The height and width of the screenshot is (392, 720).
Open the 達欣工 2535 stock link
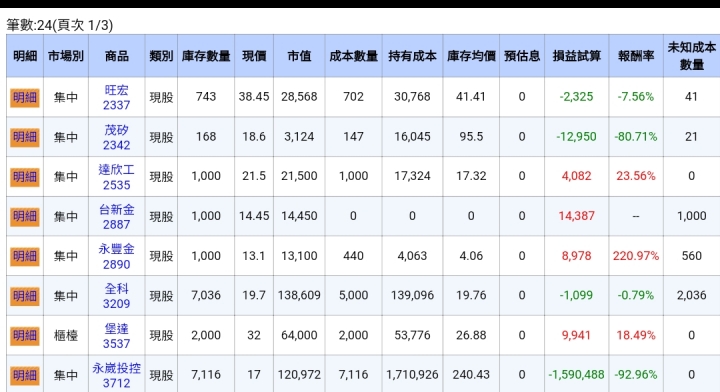117,177
